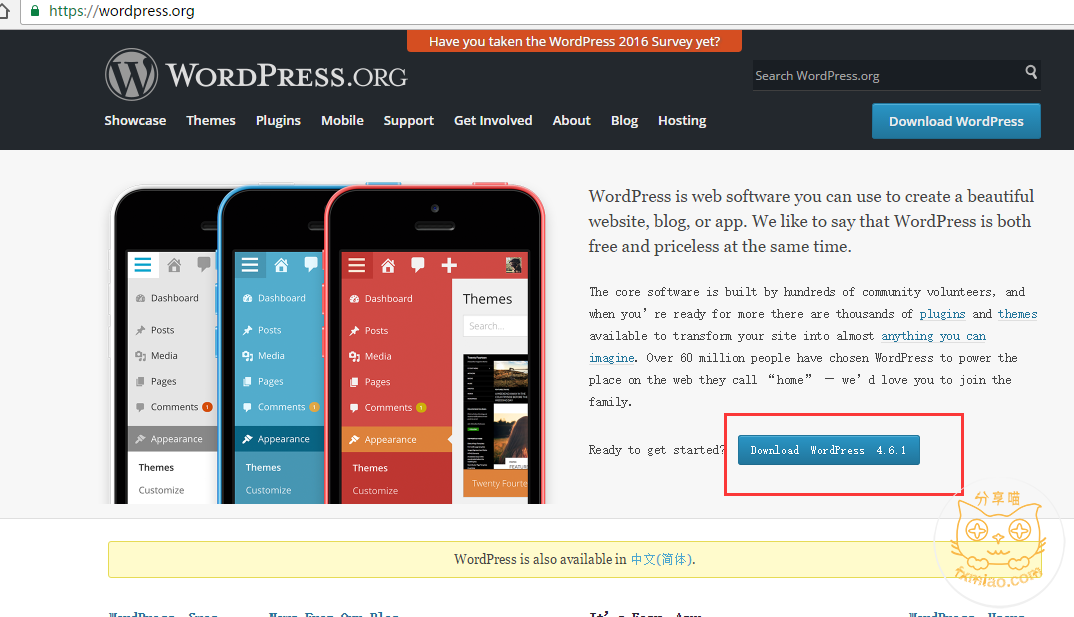The image size is (1074, 617).
Task: Focus the Search WordPress.org field
Action: tap(887, 75)
